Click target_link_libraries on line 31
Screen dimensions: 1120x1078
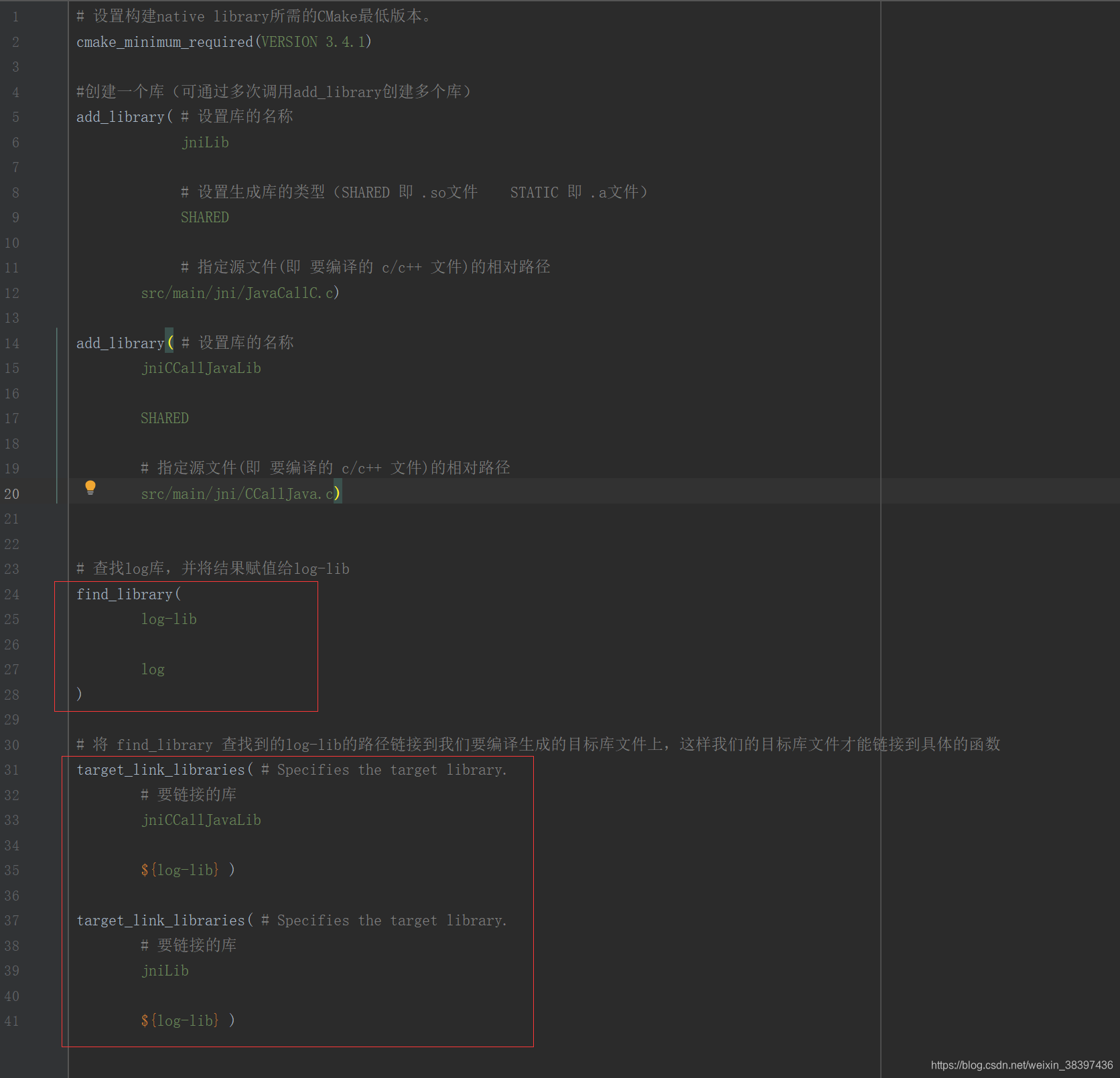pyautogui.click(x=161, y=770)
